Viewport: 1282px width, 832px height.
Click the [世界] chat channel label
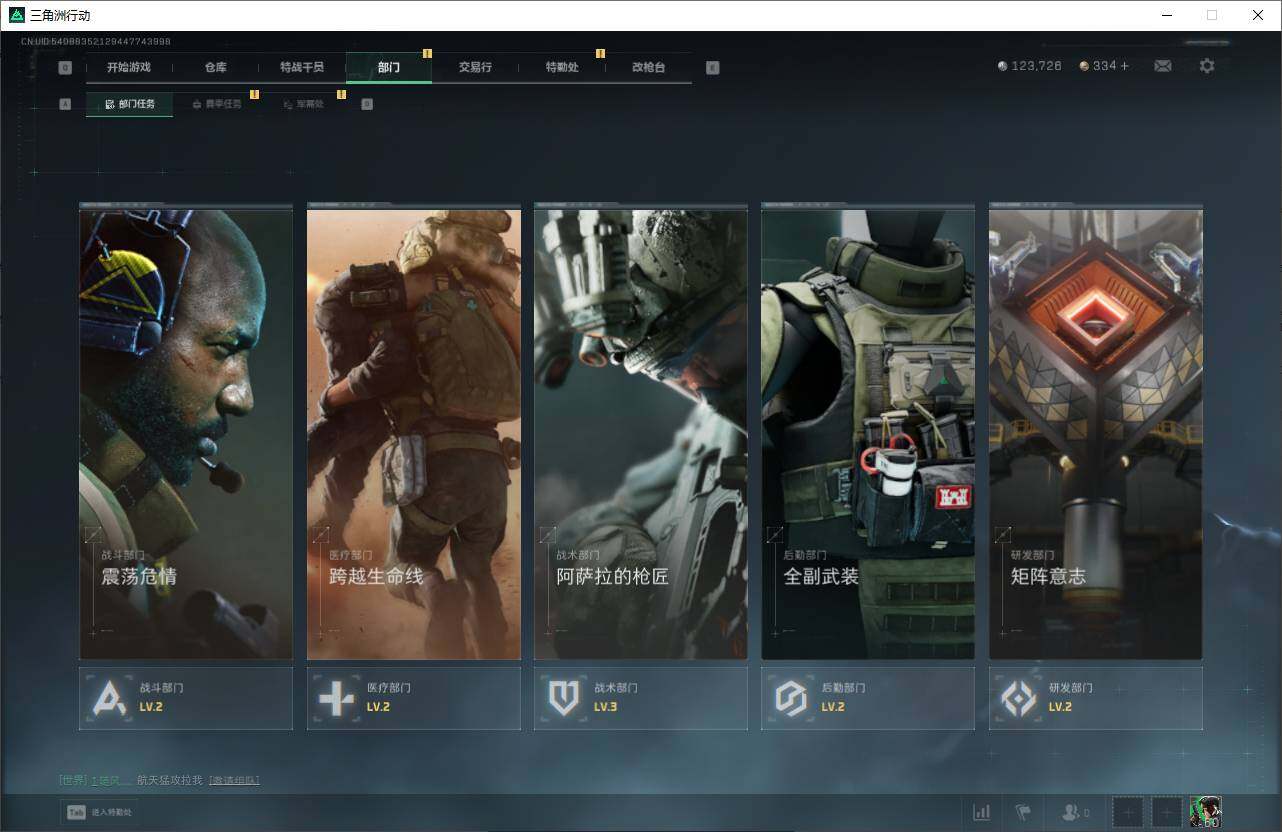pyautogui.click(x=73, y=780)
